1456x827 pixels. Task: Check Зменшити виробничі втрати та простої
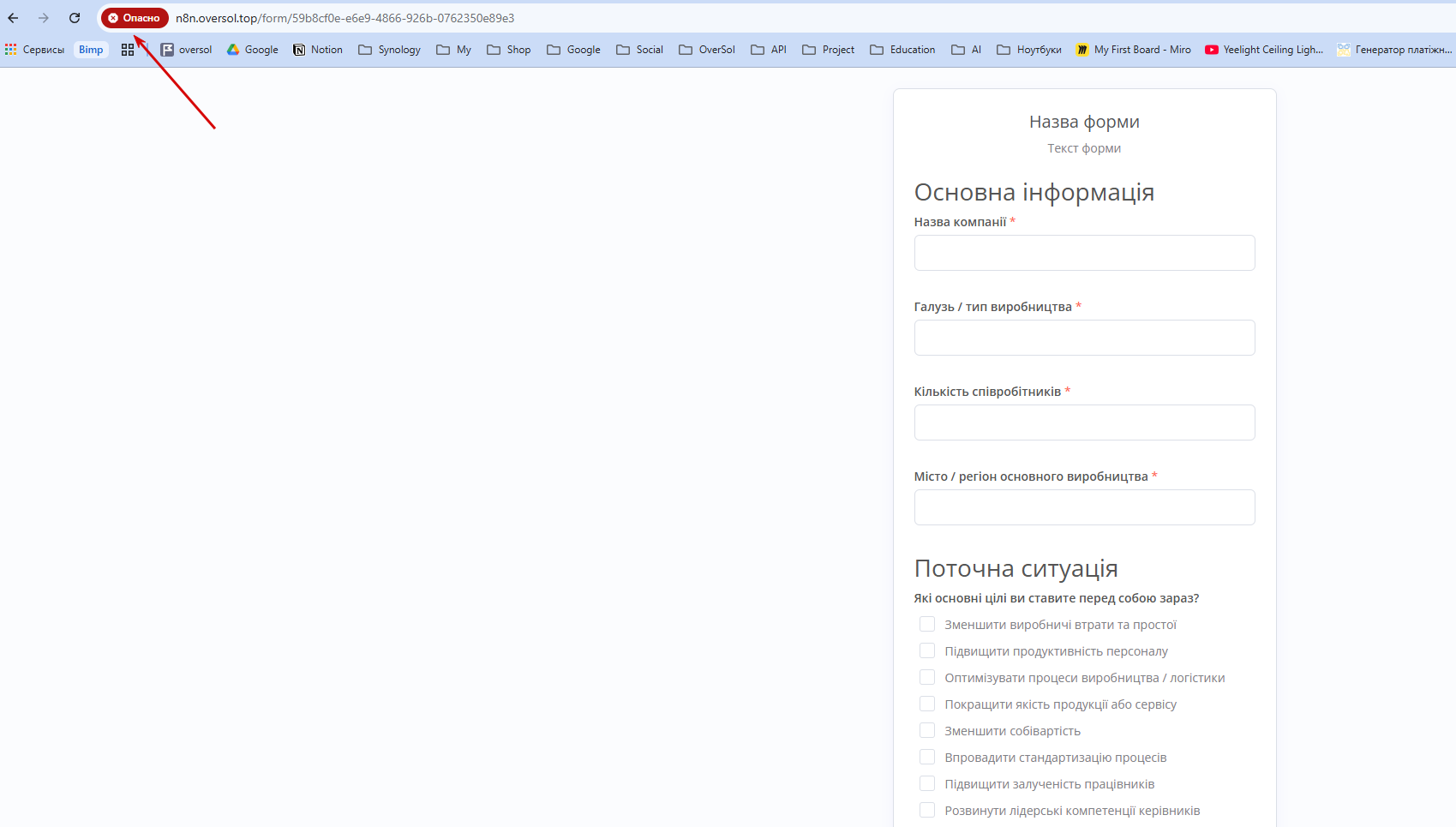pyautogui.click(x=927, y=624)
